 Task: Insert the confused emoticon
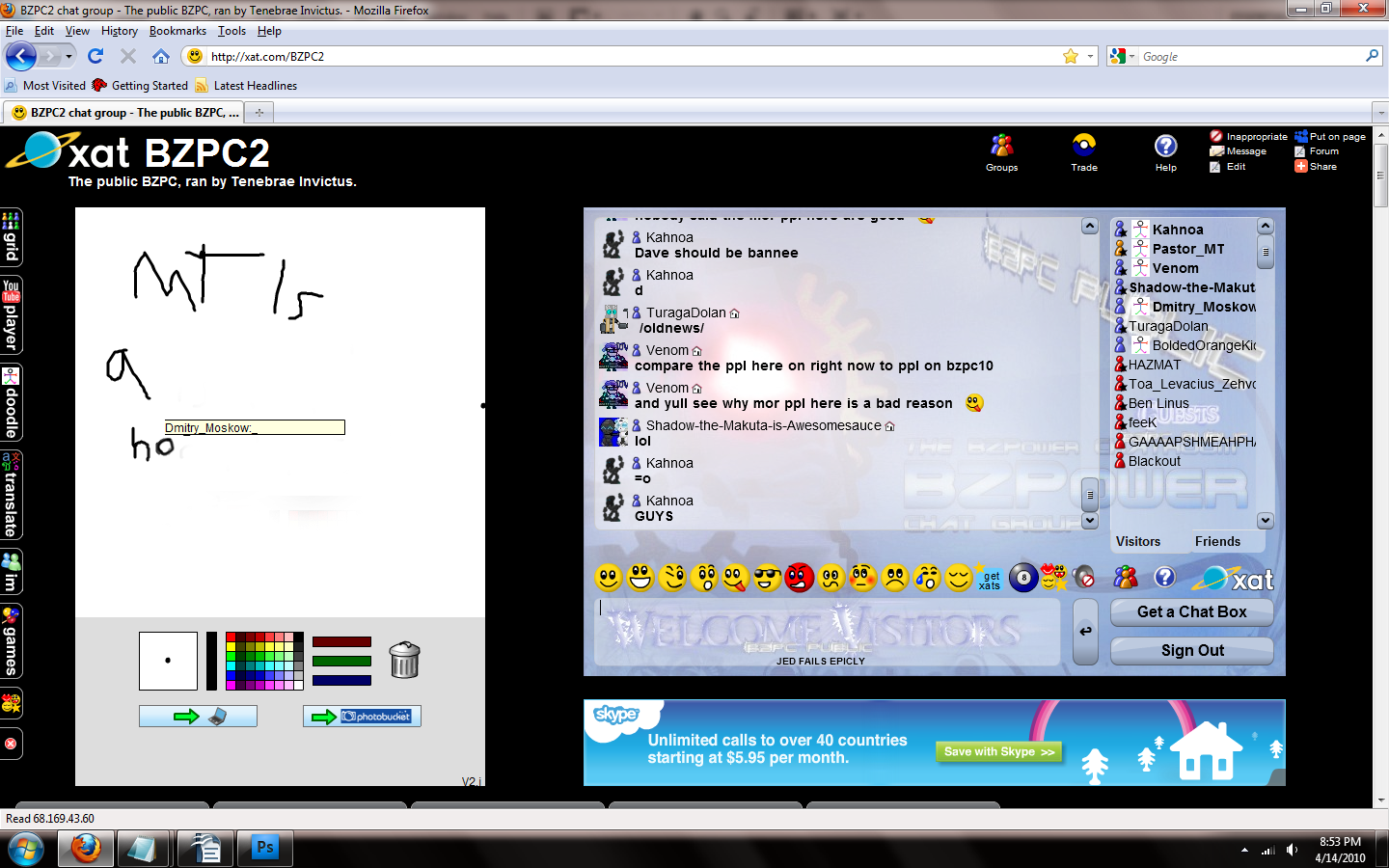point(831,578)
